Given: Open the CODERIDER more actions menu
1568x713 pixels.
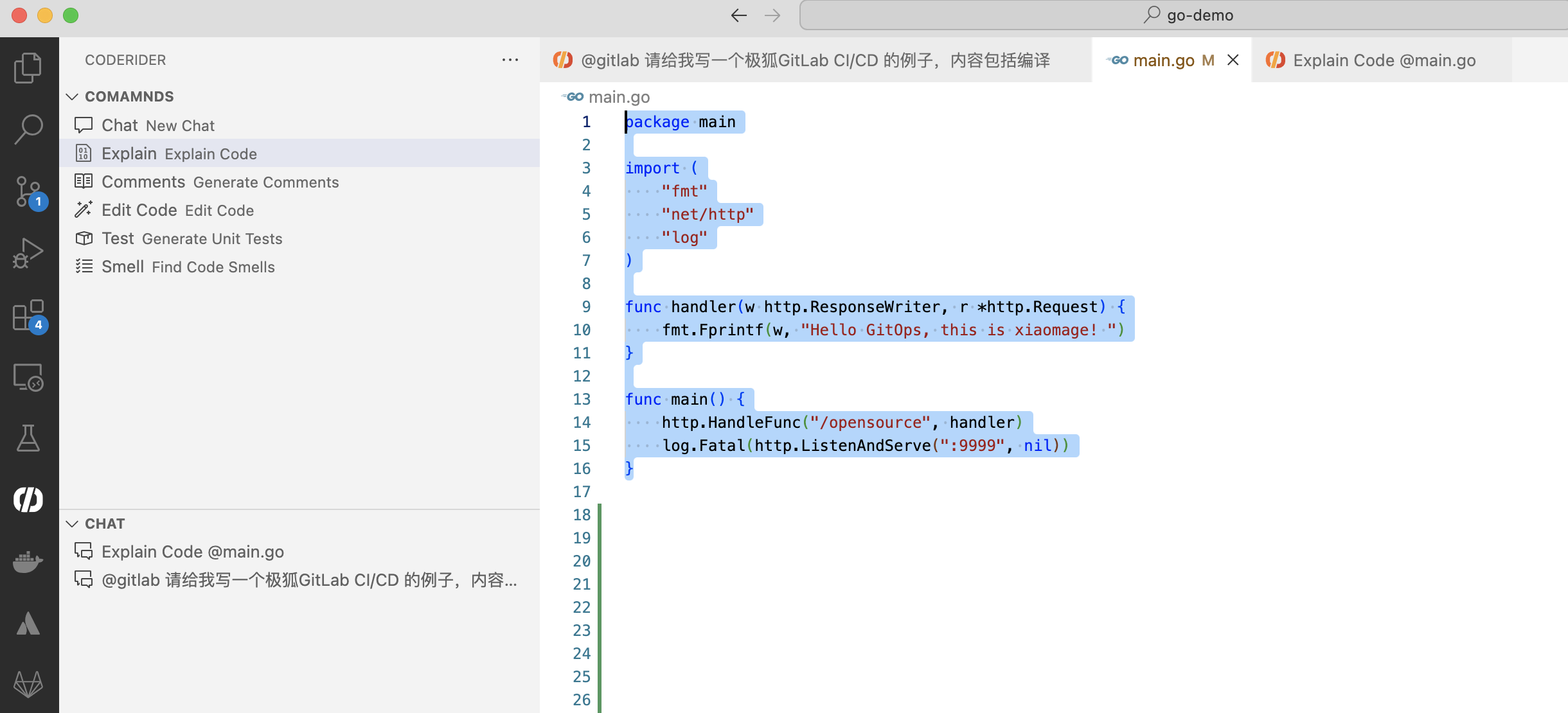Looking at the screenshot, I should (x=510, y=59).
